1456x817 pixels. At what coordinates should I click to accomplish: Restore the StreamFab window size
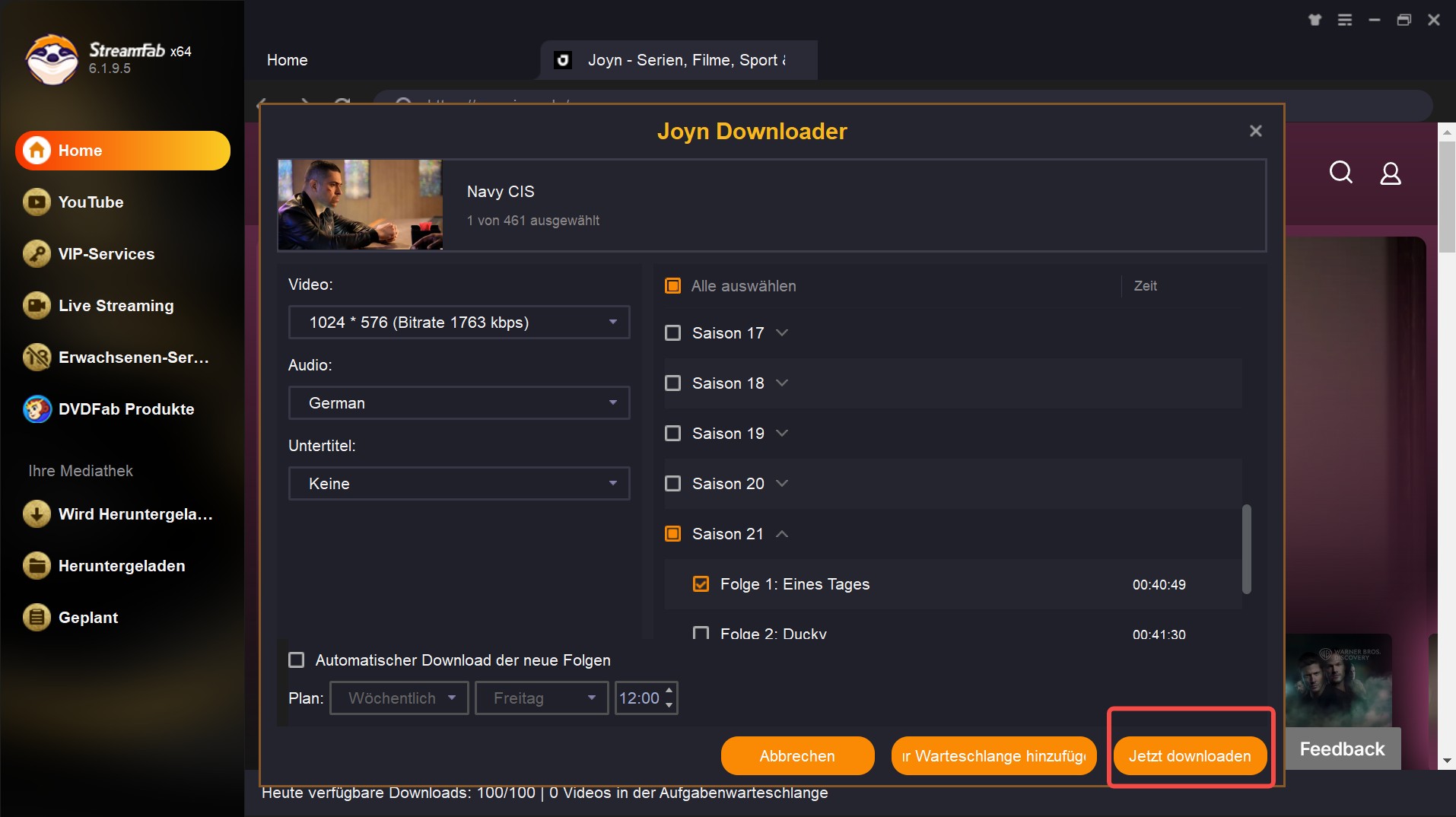[1404, 20]
